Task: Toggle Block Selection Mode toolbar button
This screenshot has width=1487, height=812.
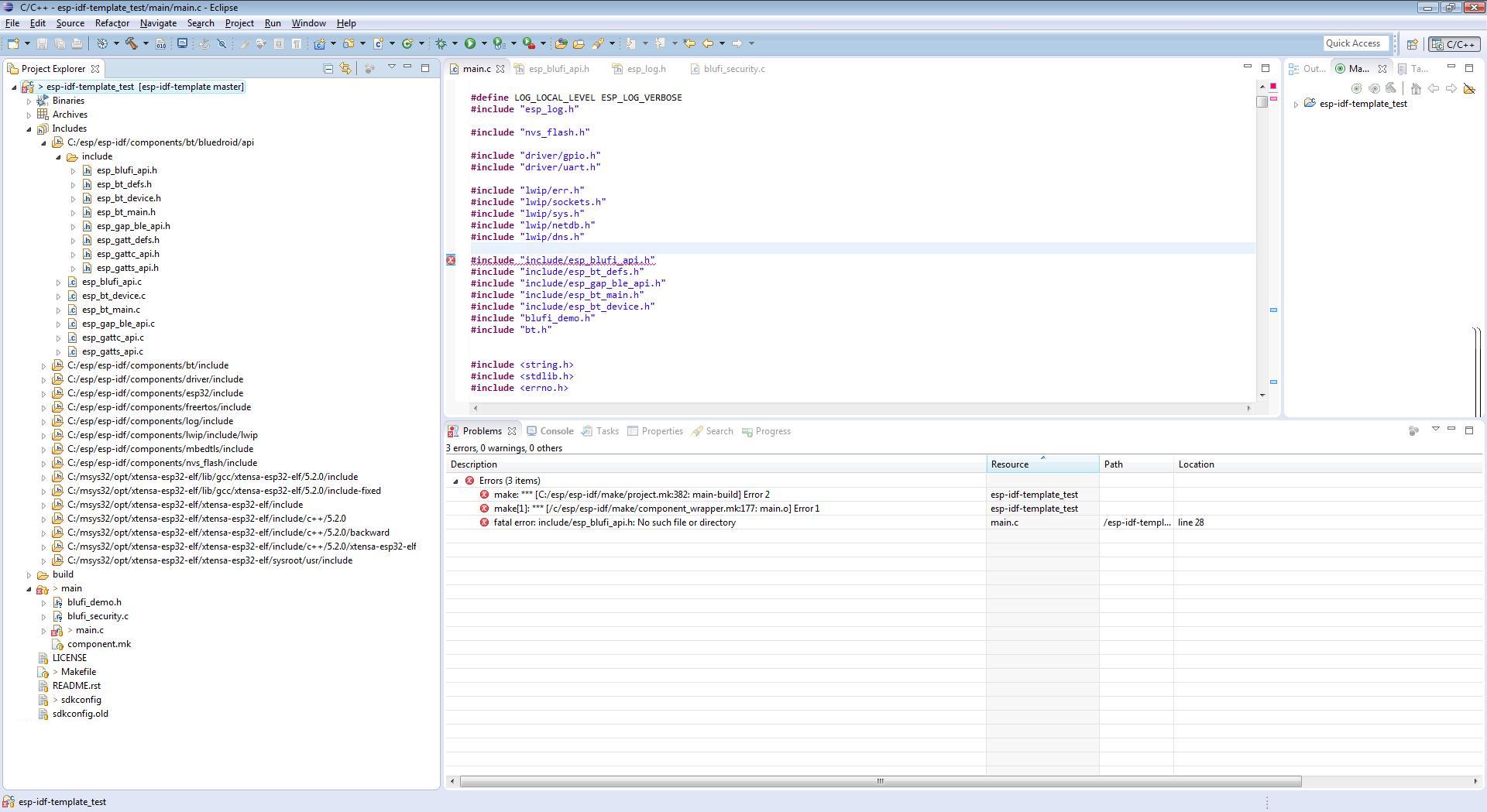Action: pyautogui.click(x=279, y=43)
